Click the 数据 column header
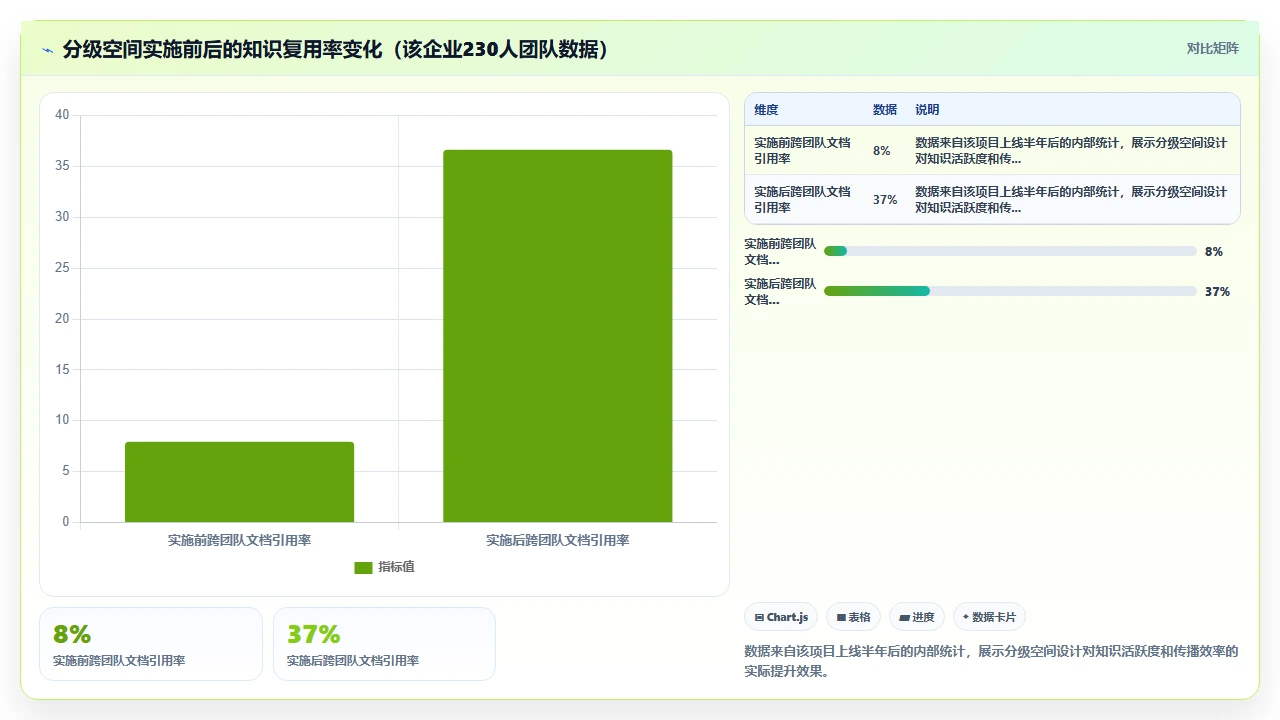The width and height of the screenshot is (1280, 720). [x=885, y=110]
